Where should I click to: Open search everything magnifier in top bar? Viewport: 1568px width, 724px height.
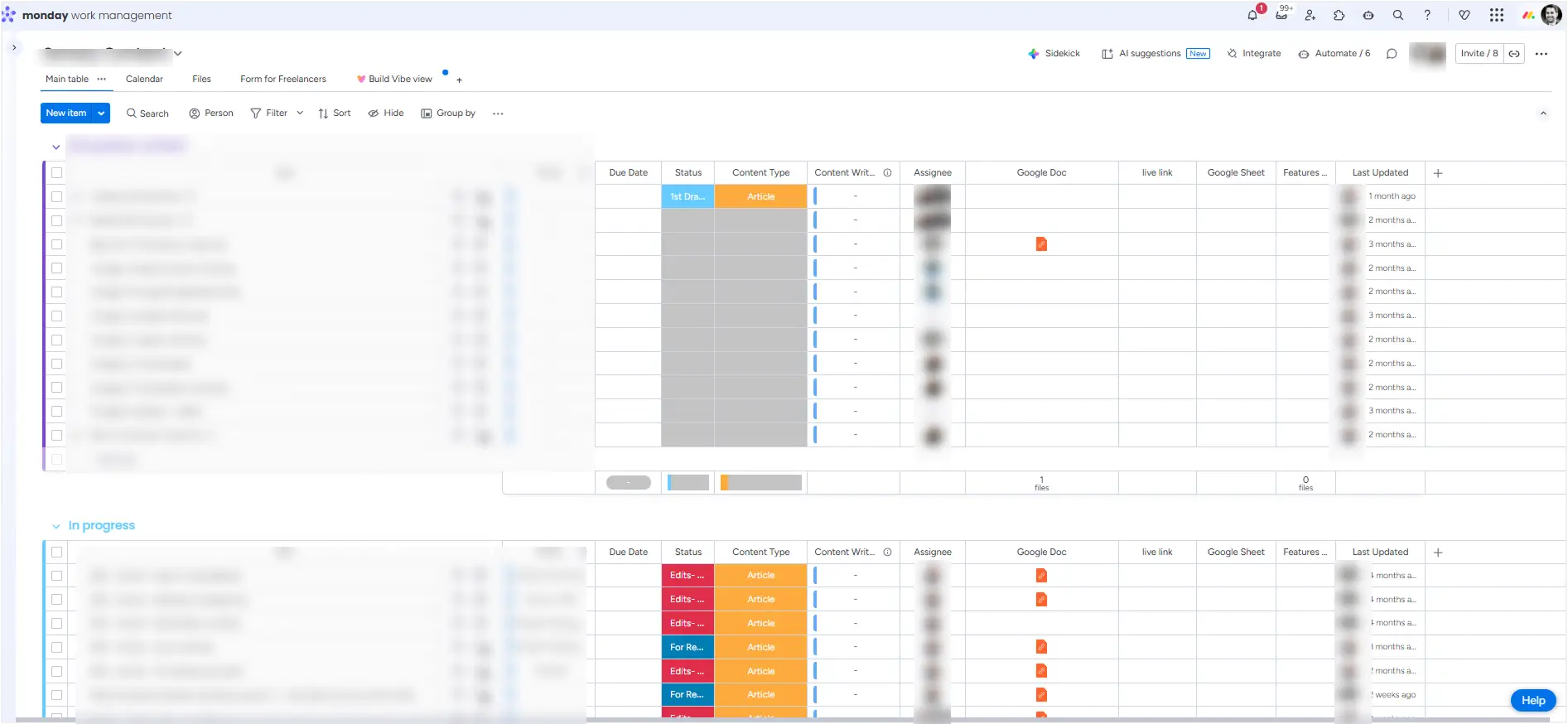(1397, 15)
